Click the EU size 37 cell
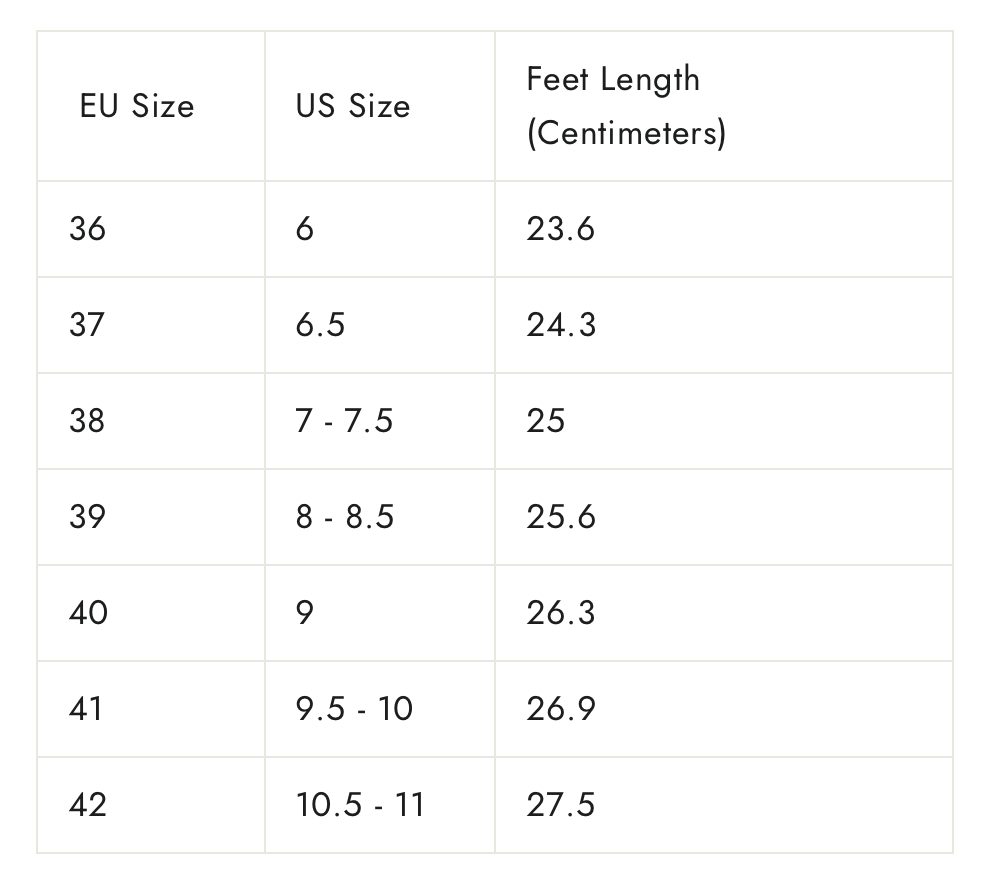This screenshot has width=982, height=878. click(87, 325)
